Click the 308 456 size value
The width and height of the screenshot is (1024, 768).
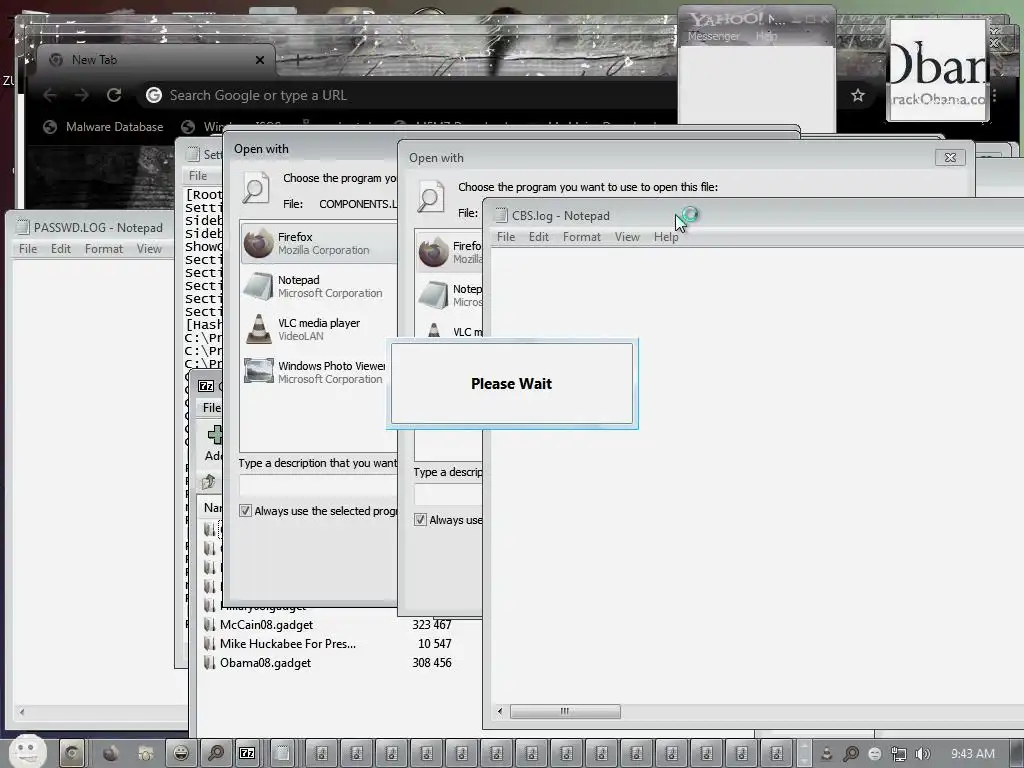click(432, 663)
